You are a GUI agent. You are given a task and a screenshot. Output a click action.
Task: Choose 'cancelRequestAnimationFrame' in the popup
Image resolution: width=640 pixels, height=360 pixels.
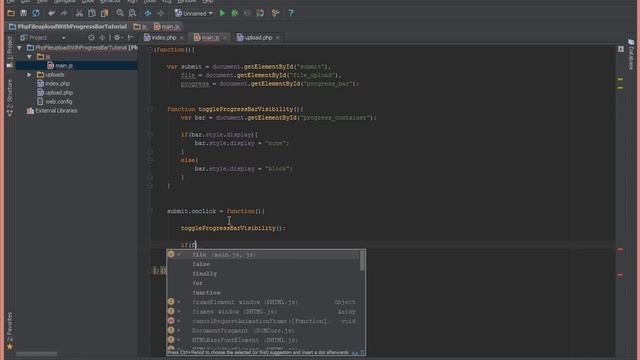point(263,321)
